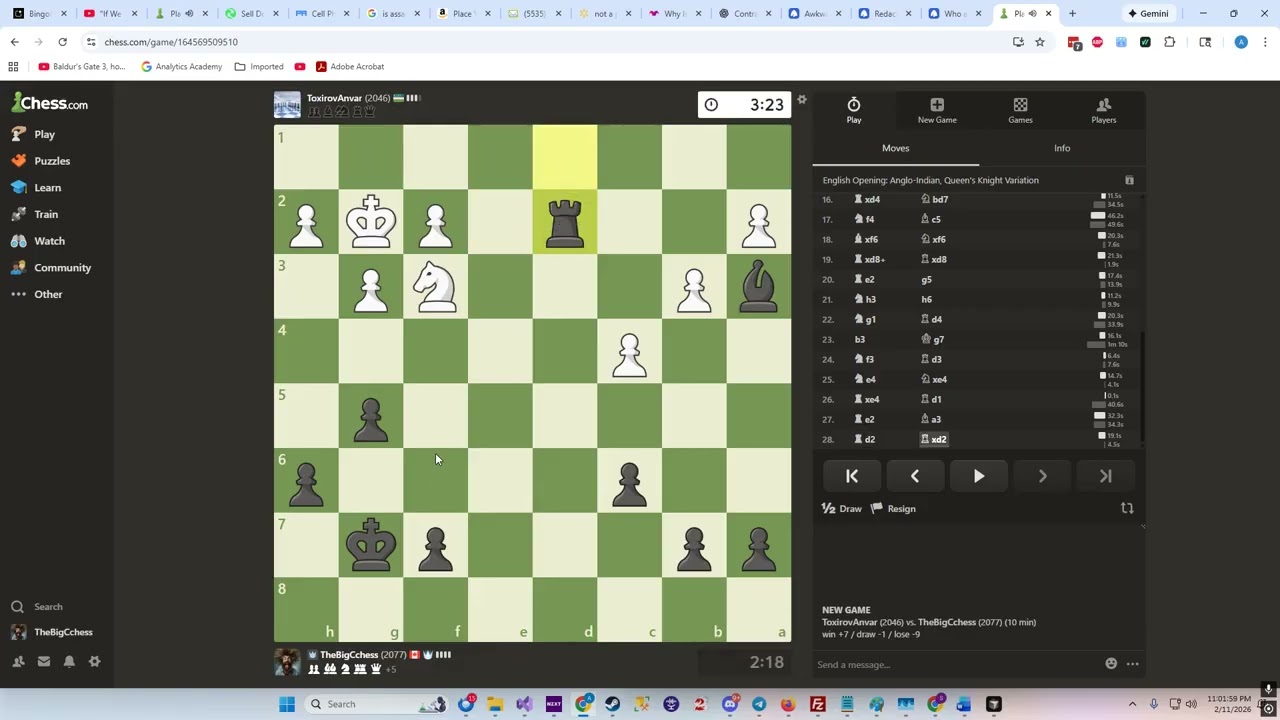Open the Train section

pyautogui.click(x=36, y=214)
